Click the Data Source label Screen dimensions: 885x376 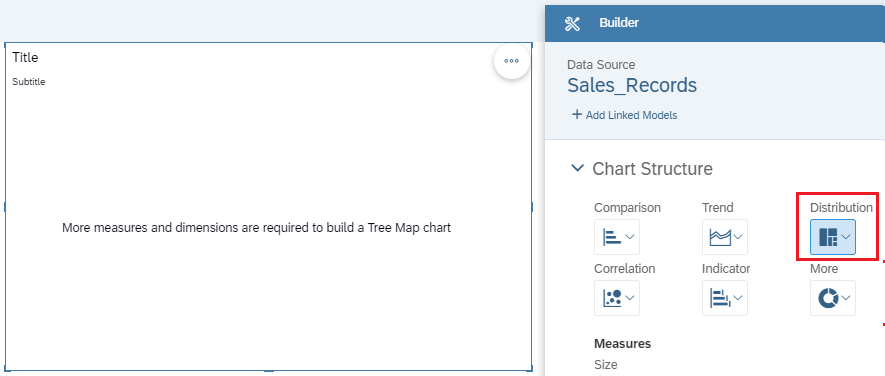(601, 65)
